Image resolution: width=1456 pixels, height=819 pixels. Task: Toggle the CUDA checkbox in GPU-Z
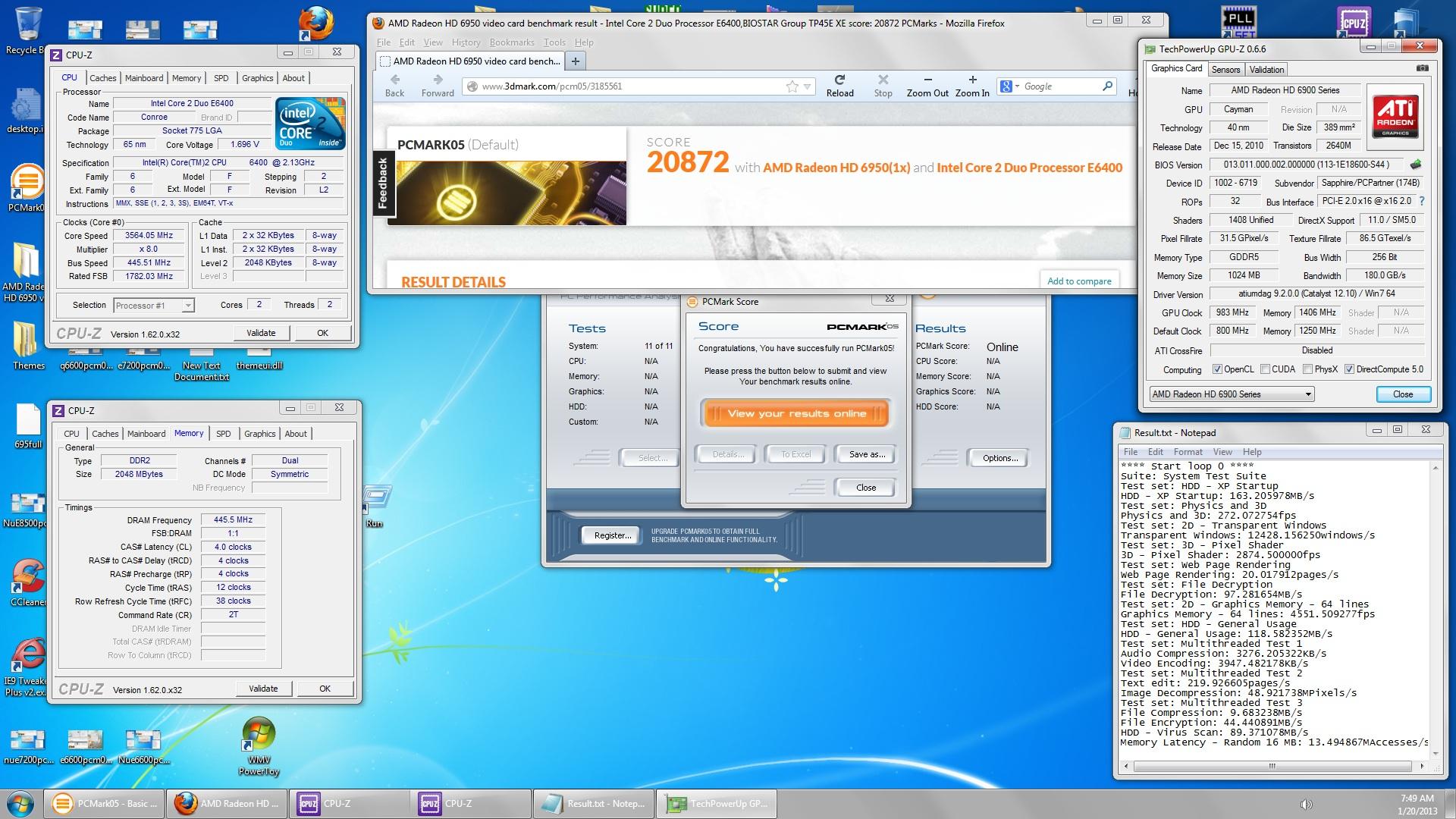1265,369
